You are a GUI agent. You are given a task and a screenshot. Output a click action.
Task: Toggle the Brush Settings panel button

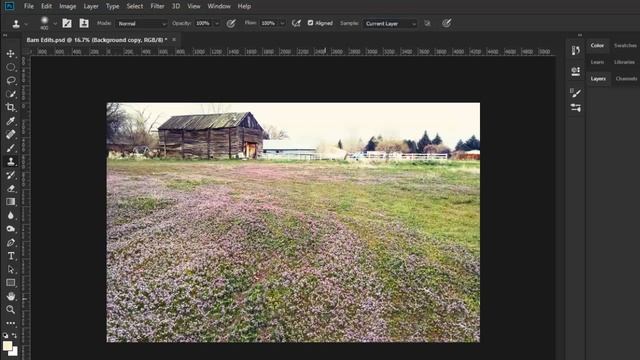click(67, 23)
